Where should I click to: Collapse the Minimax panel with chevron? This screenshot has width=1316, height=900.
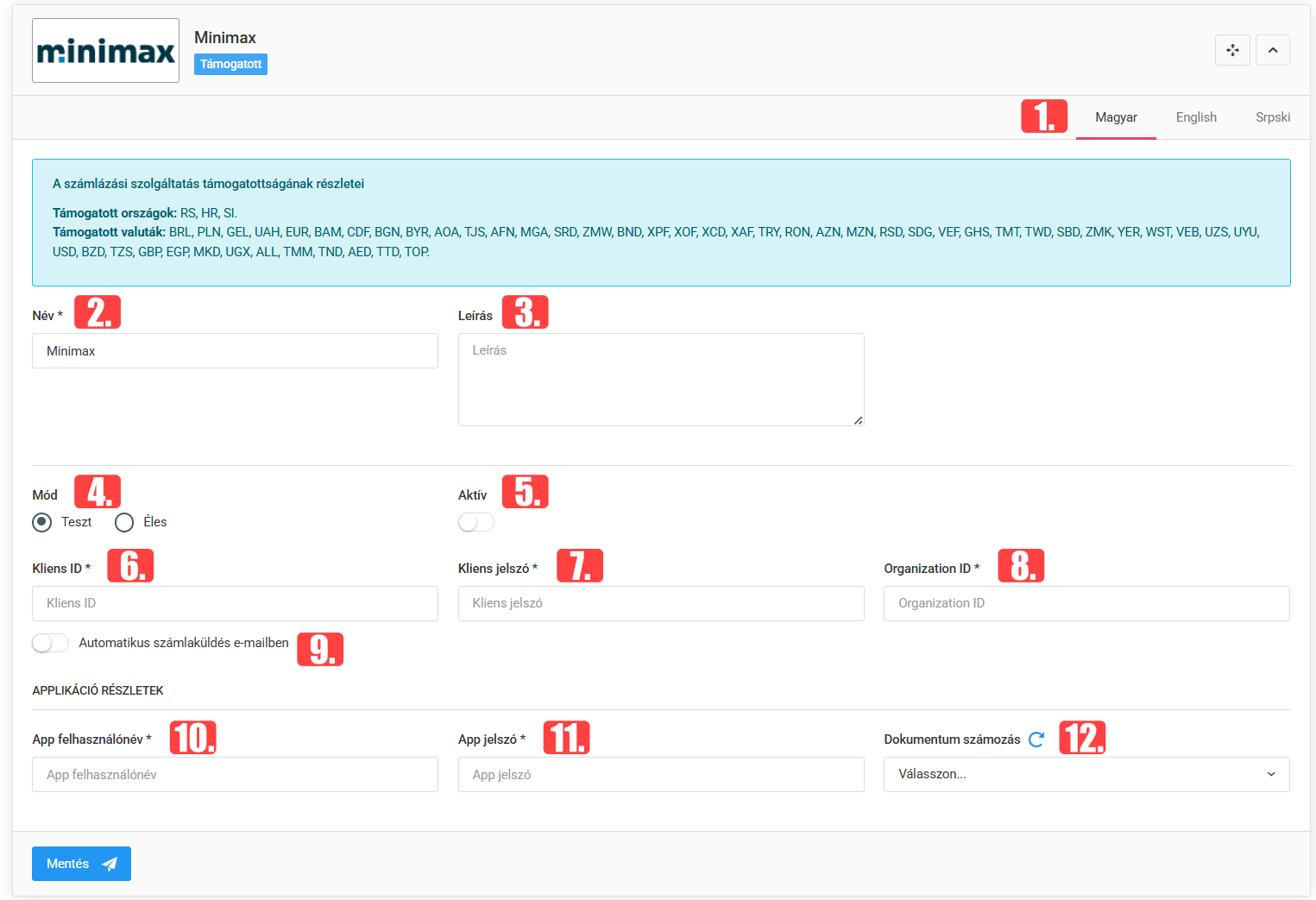[1273, 50]
